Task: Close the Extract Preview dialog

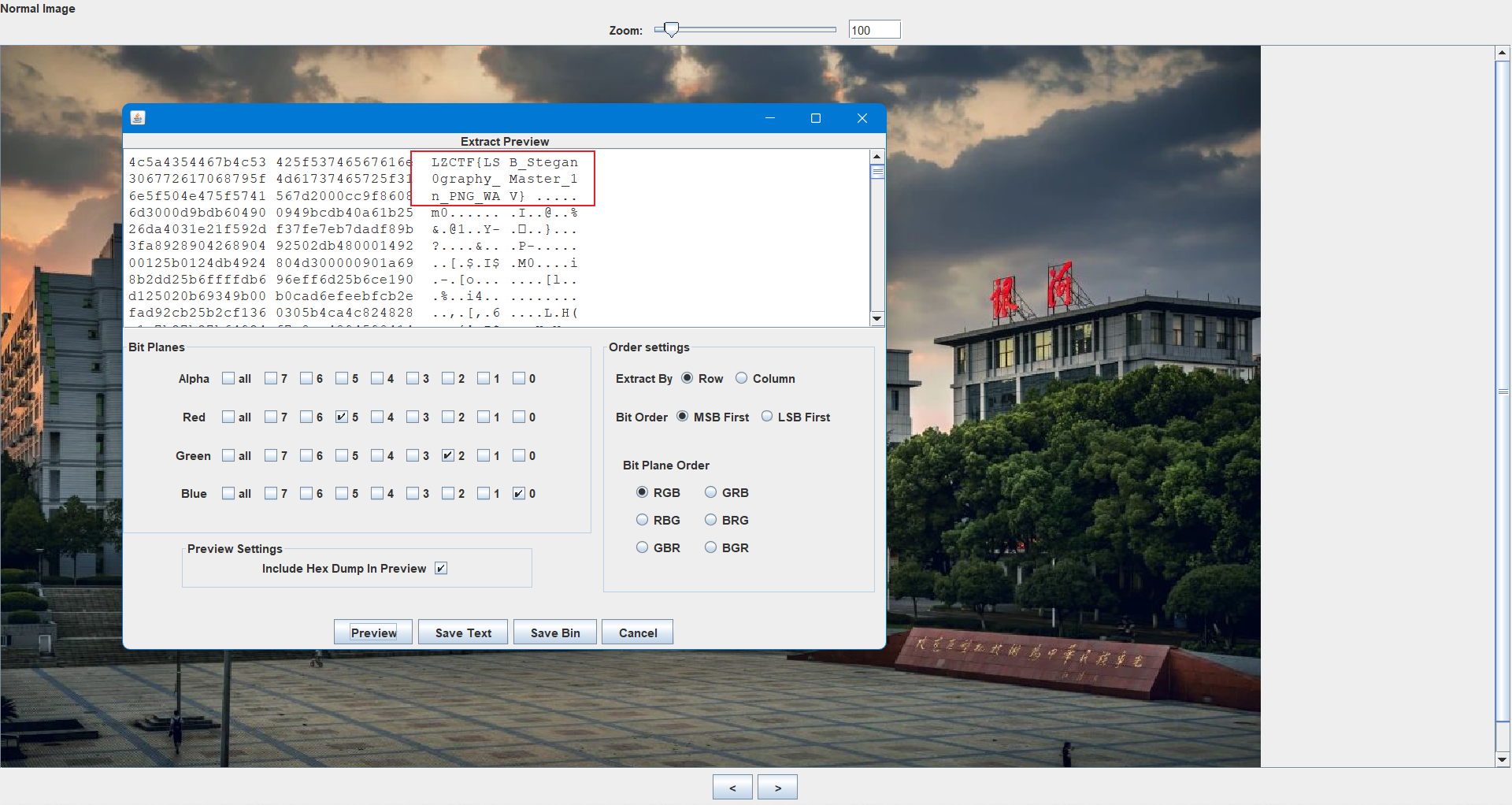Action: [x=862, y=118]
